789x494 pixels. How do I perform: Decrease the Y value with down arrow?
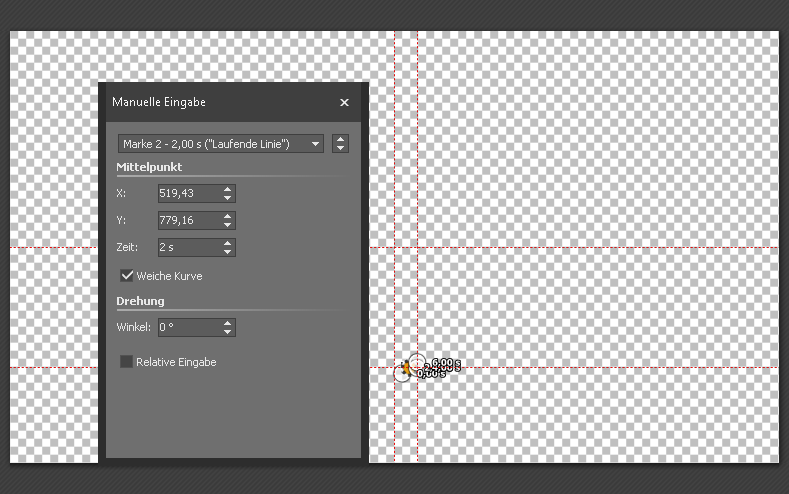(228, 224)
